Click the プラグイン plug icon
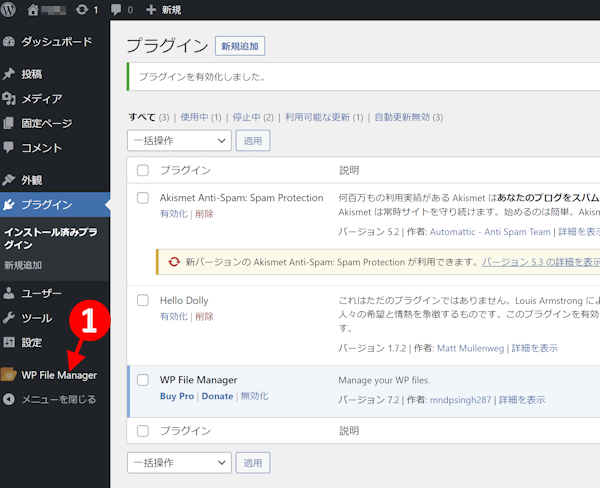 coord(9,204)
